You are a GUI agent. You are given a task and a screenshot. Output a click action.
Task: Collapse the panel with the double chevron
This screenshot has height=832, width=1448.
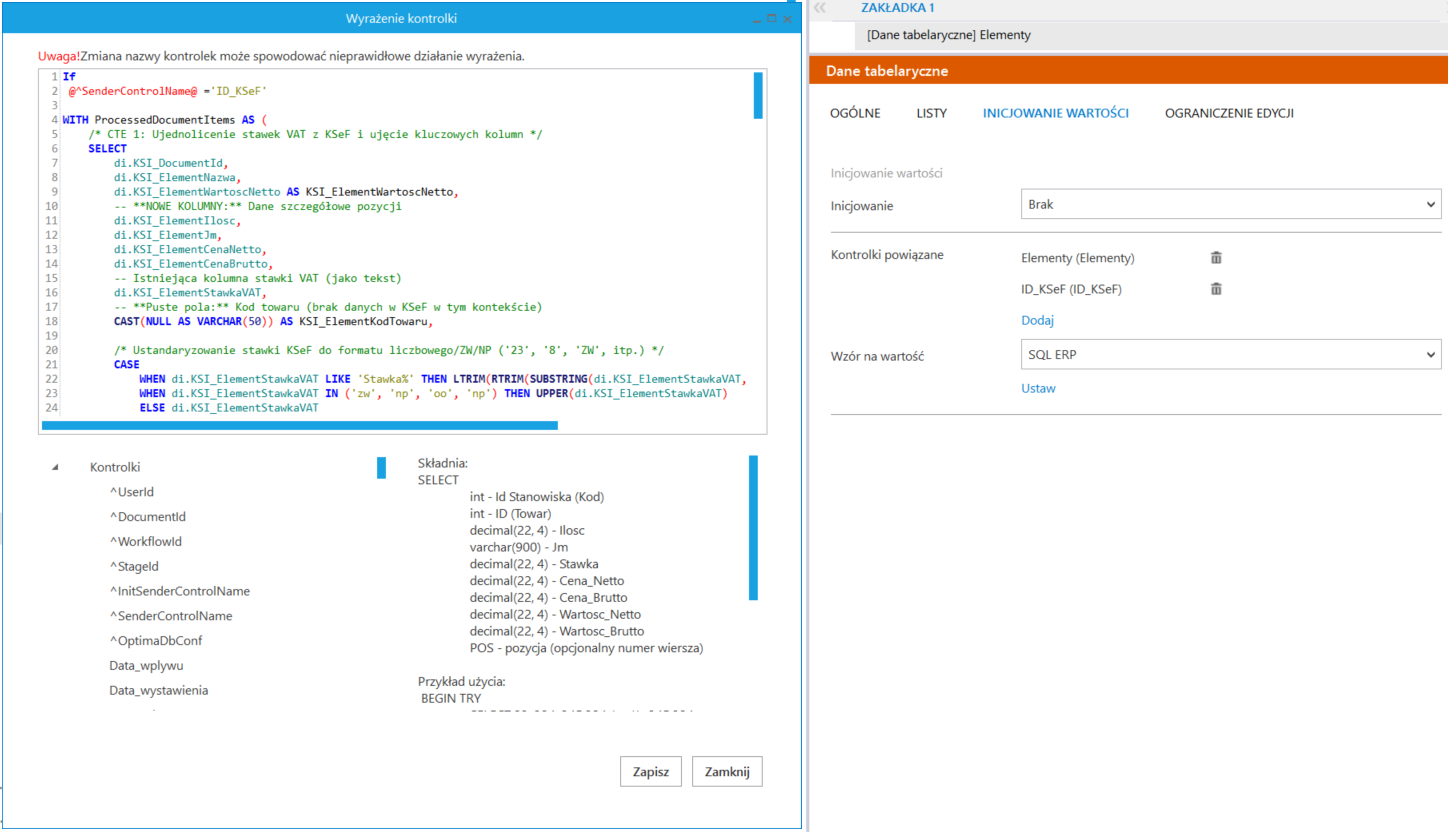click(821, 7)
